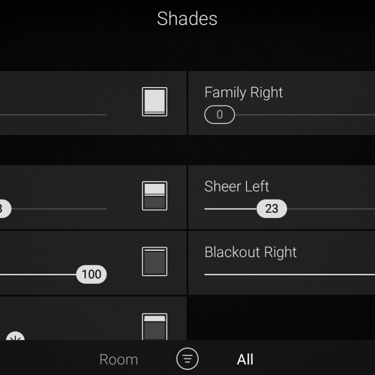Tap the half-lowered shade icon left of Sheer Left

155,196
